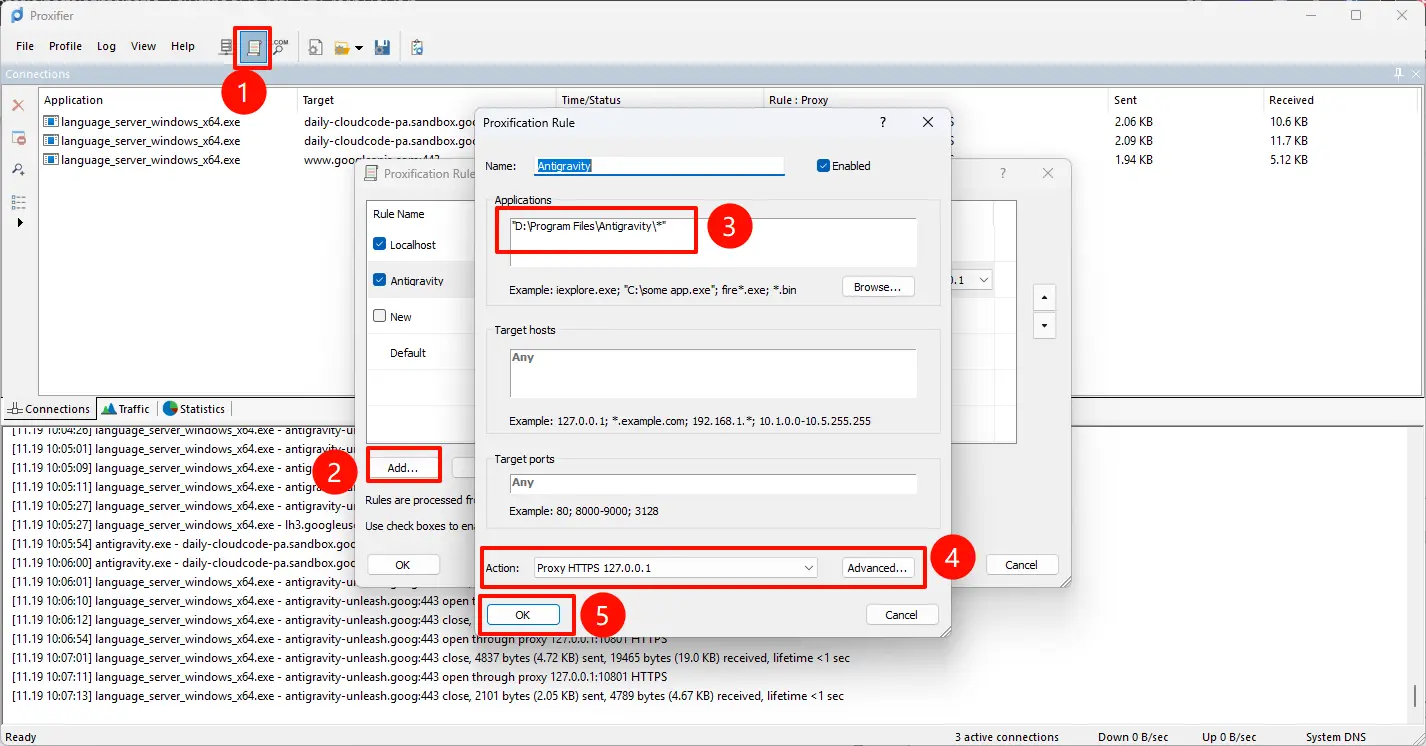Click the move rule up arrow button
The width and height of the screenshot is (1426, 746).
(x=1044, y=298)
